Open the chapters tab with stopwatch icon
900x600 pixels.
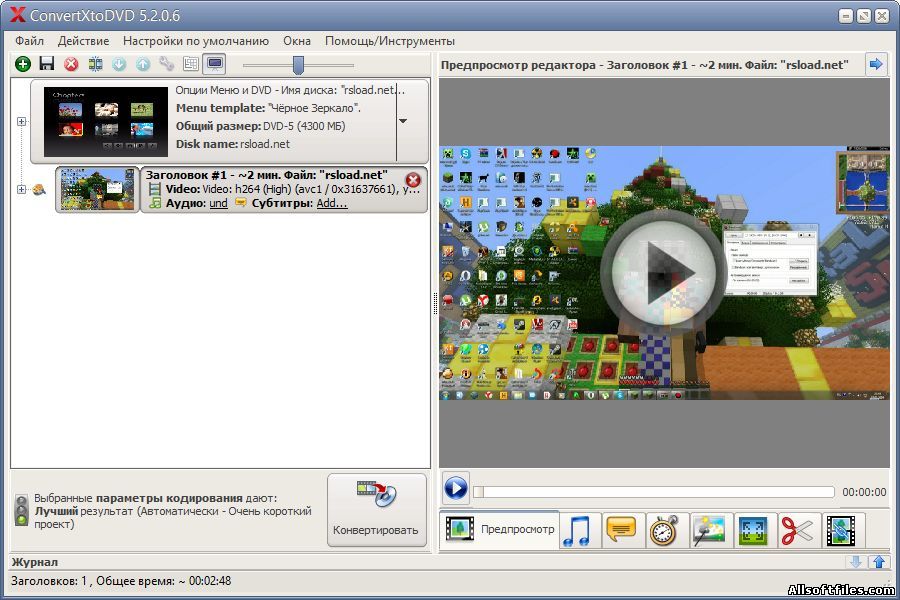tap(665, 531)
